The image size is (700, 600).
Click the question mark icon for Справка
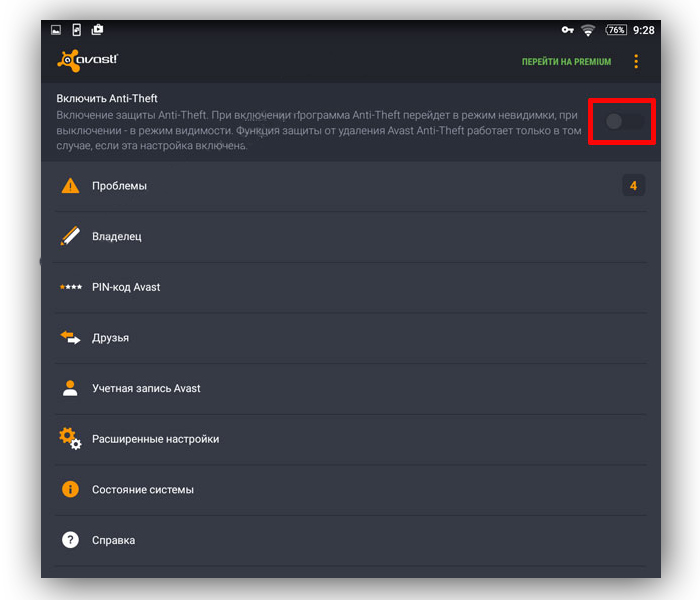click(x=70, y=540)
